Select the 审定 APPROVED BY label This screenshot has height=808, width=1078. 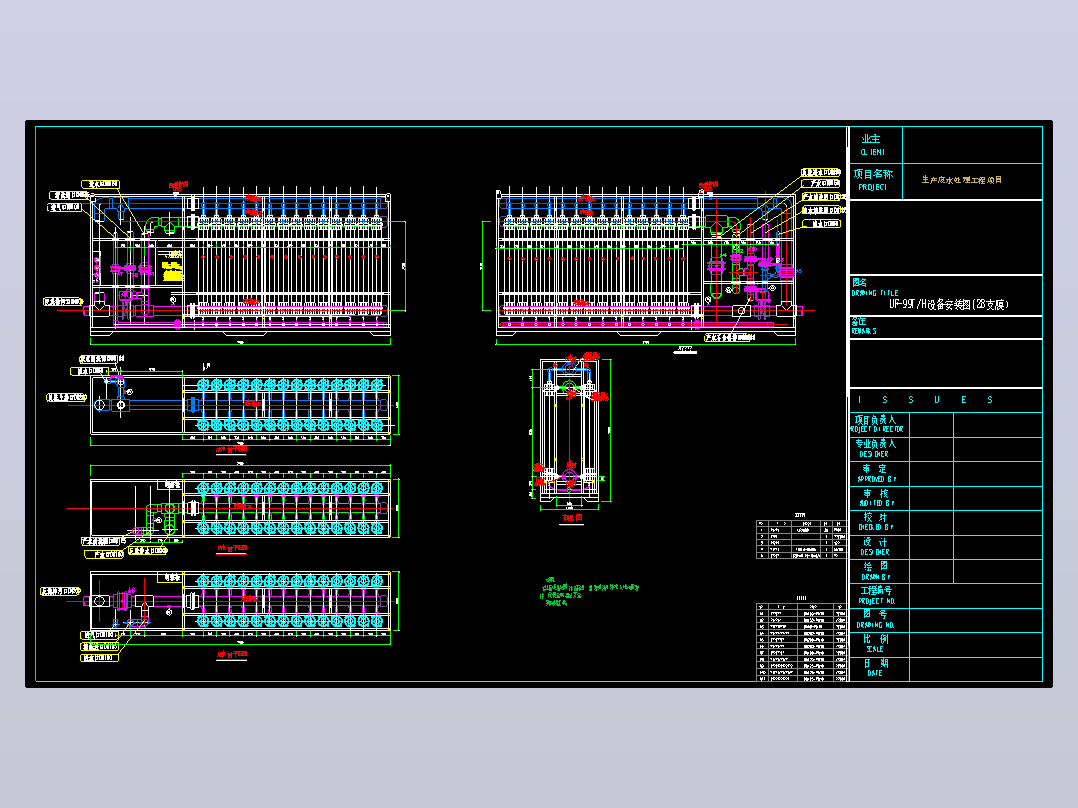[x=876, y=474]
